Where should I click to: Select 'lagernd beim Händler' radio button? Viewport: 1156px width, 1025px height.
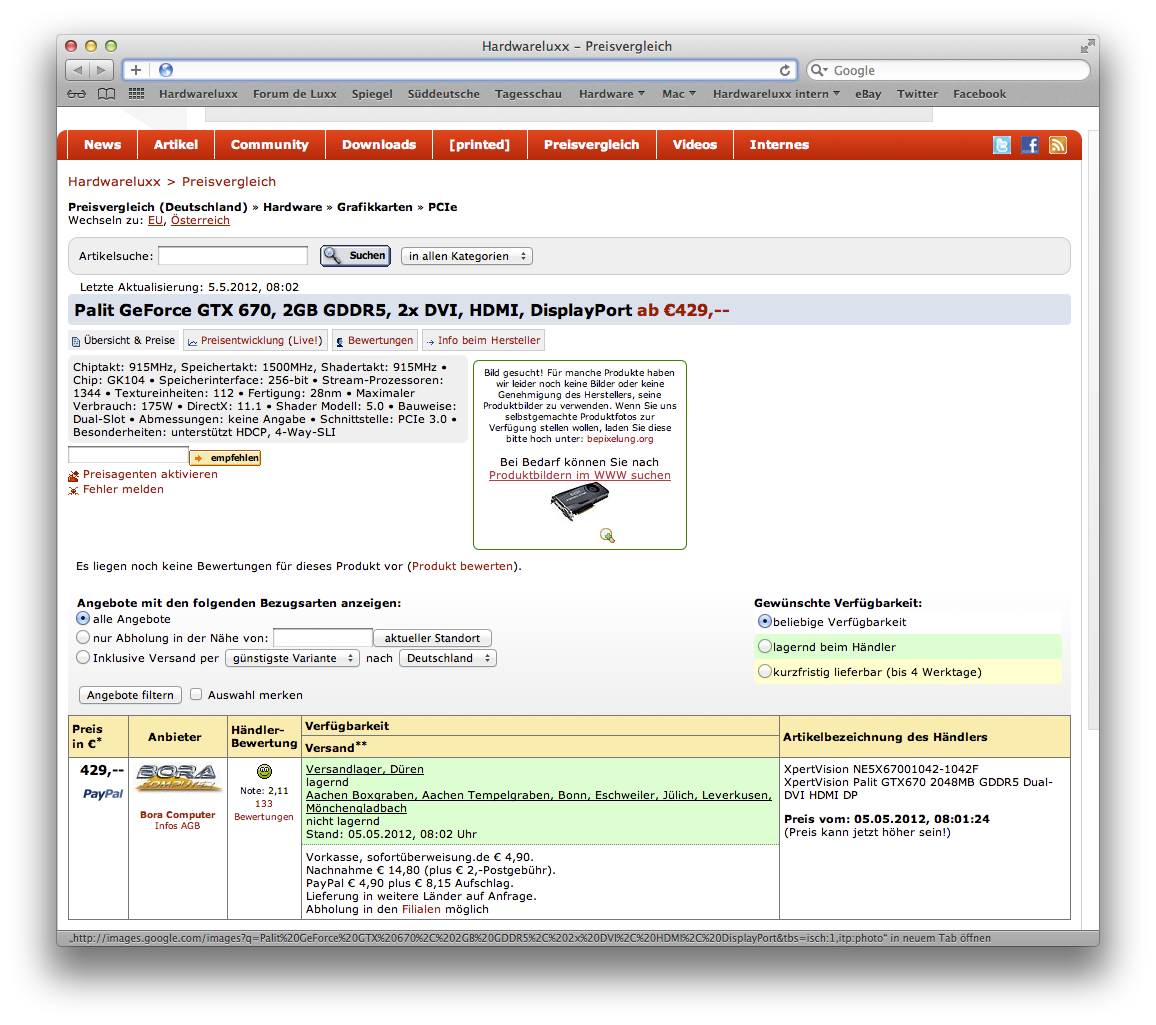click(765, 647)
